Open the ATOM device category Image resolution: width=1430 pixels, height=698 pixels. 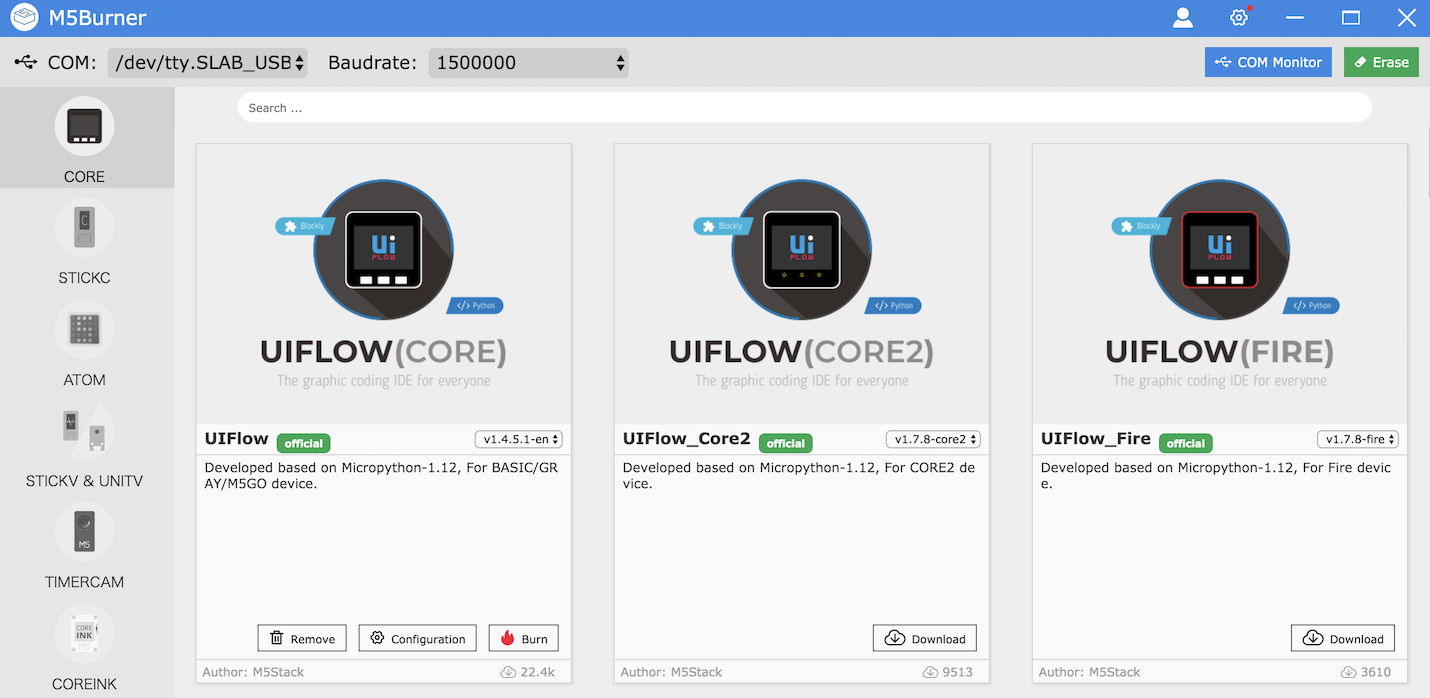click(x=84, y=330)
